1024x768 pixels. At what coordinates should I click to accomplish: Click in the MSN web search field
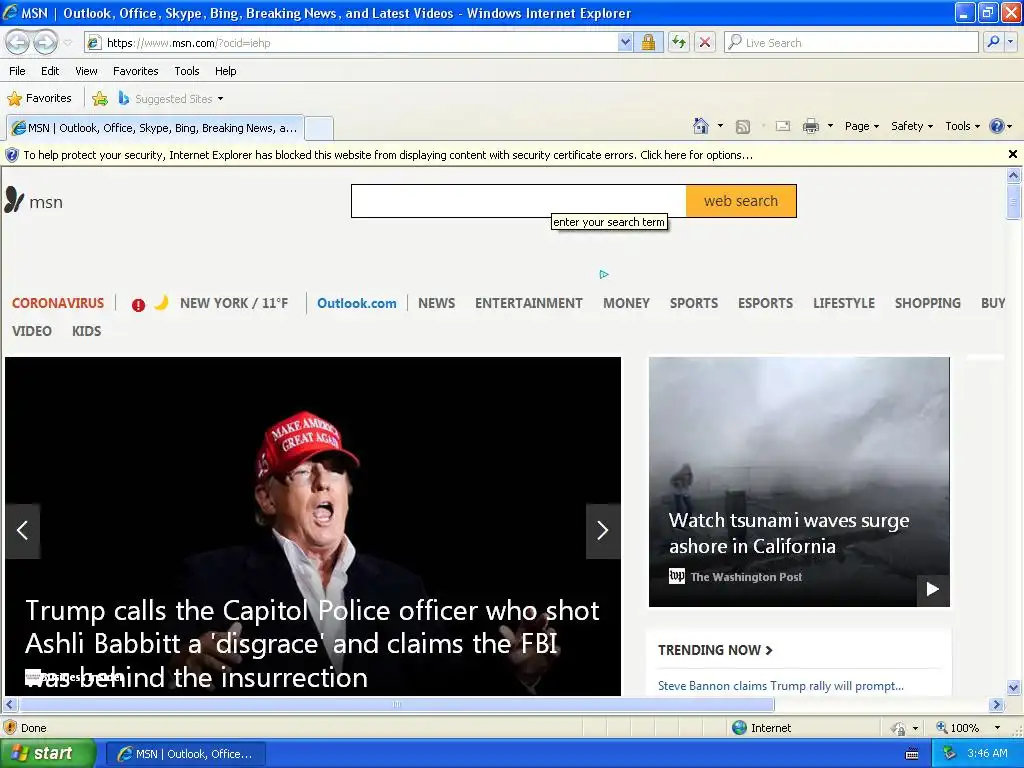[x=519, y=201]
